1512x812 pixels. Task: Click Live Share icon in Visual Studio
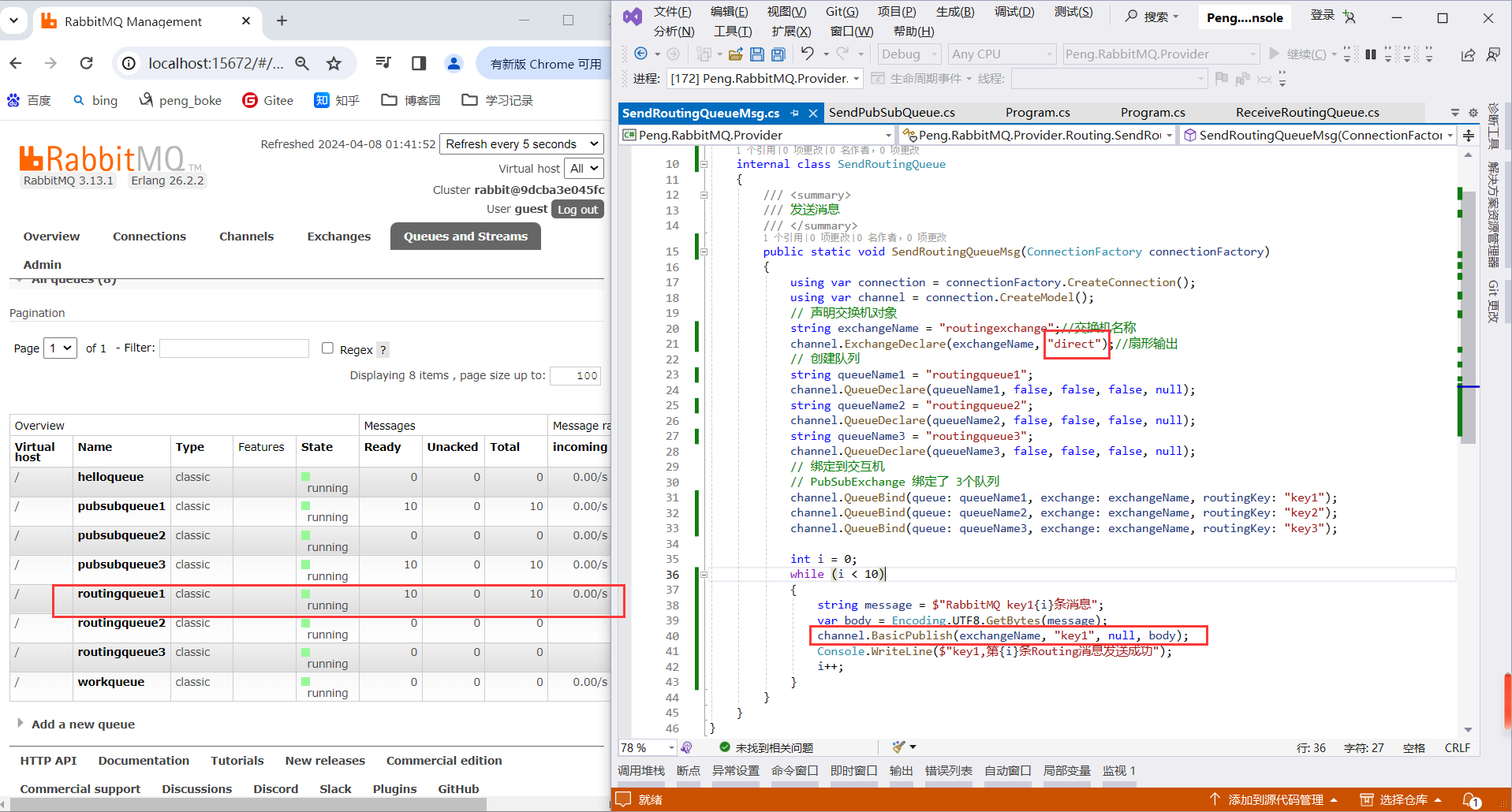pos(1468,54)
